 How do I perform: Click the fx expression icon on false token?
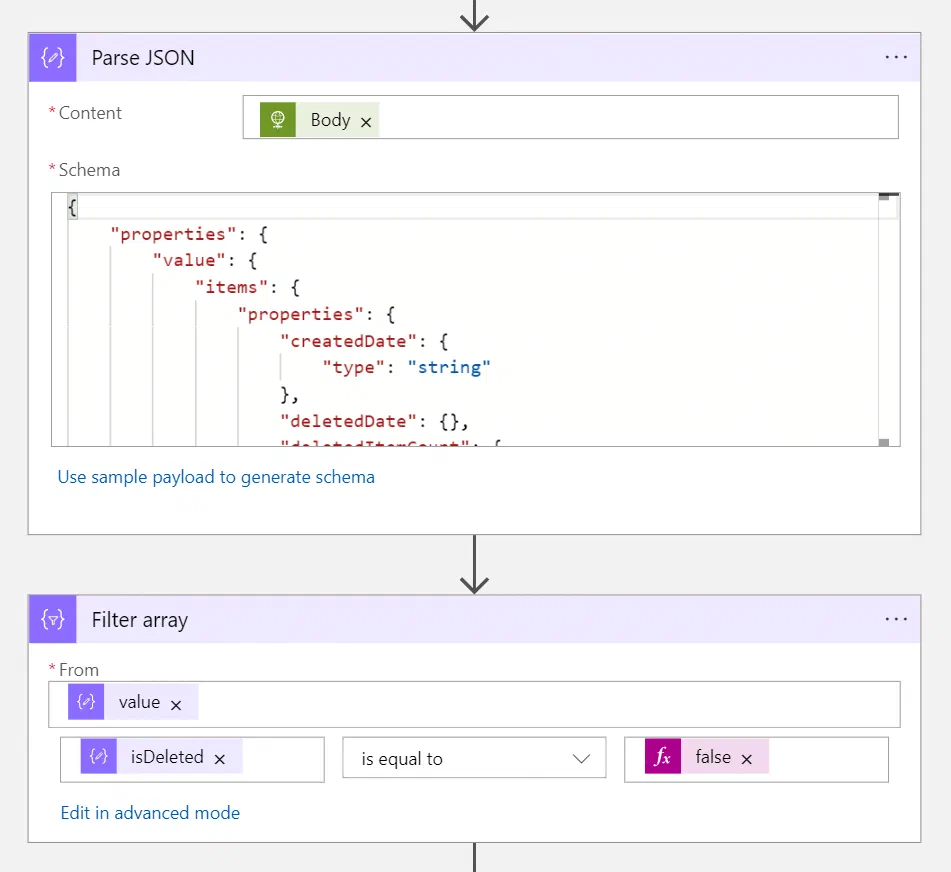point(663,756)
